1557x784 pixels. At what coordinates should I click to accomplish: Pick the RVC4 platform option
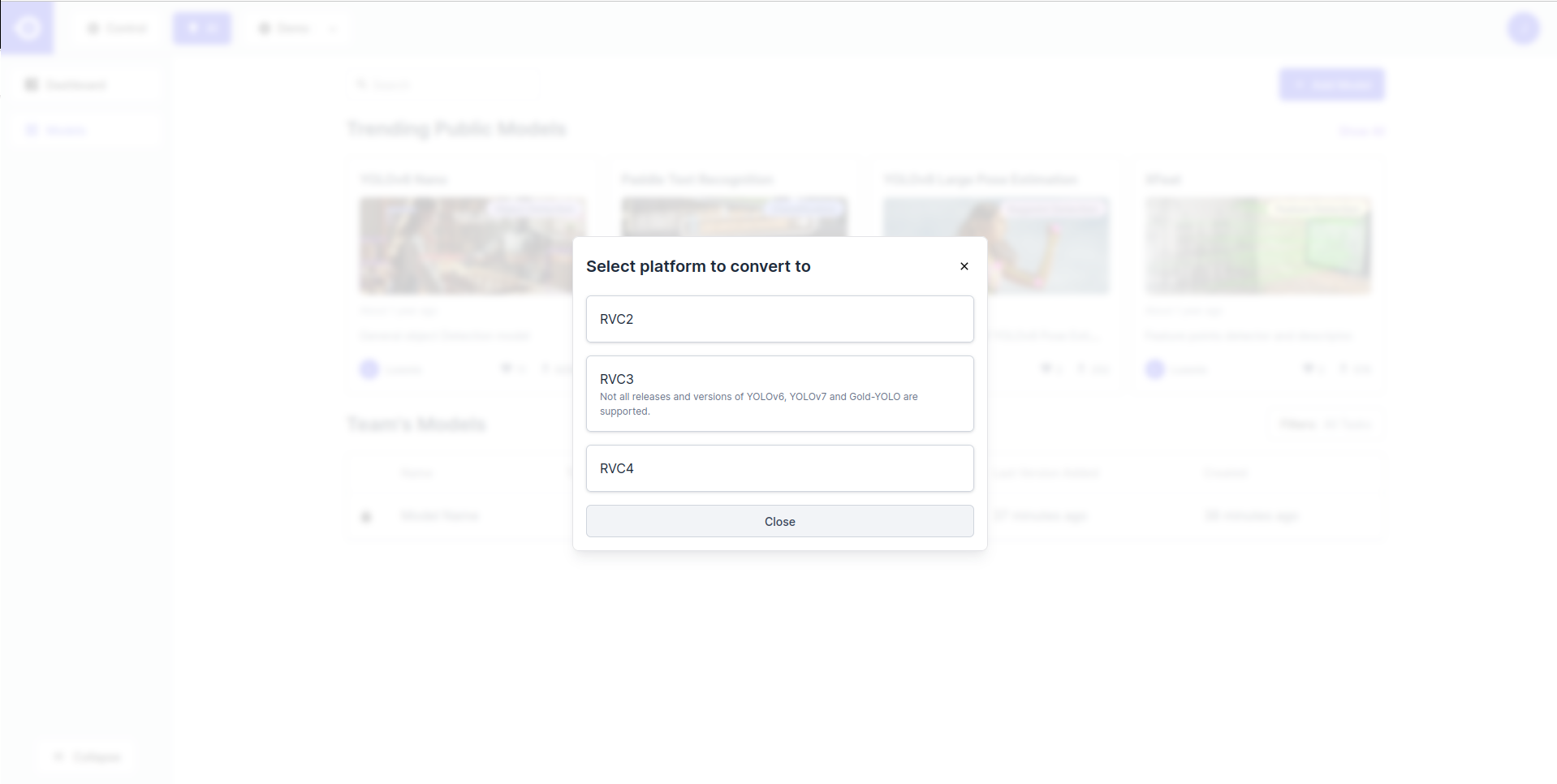point(779,468)
